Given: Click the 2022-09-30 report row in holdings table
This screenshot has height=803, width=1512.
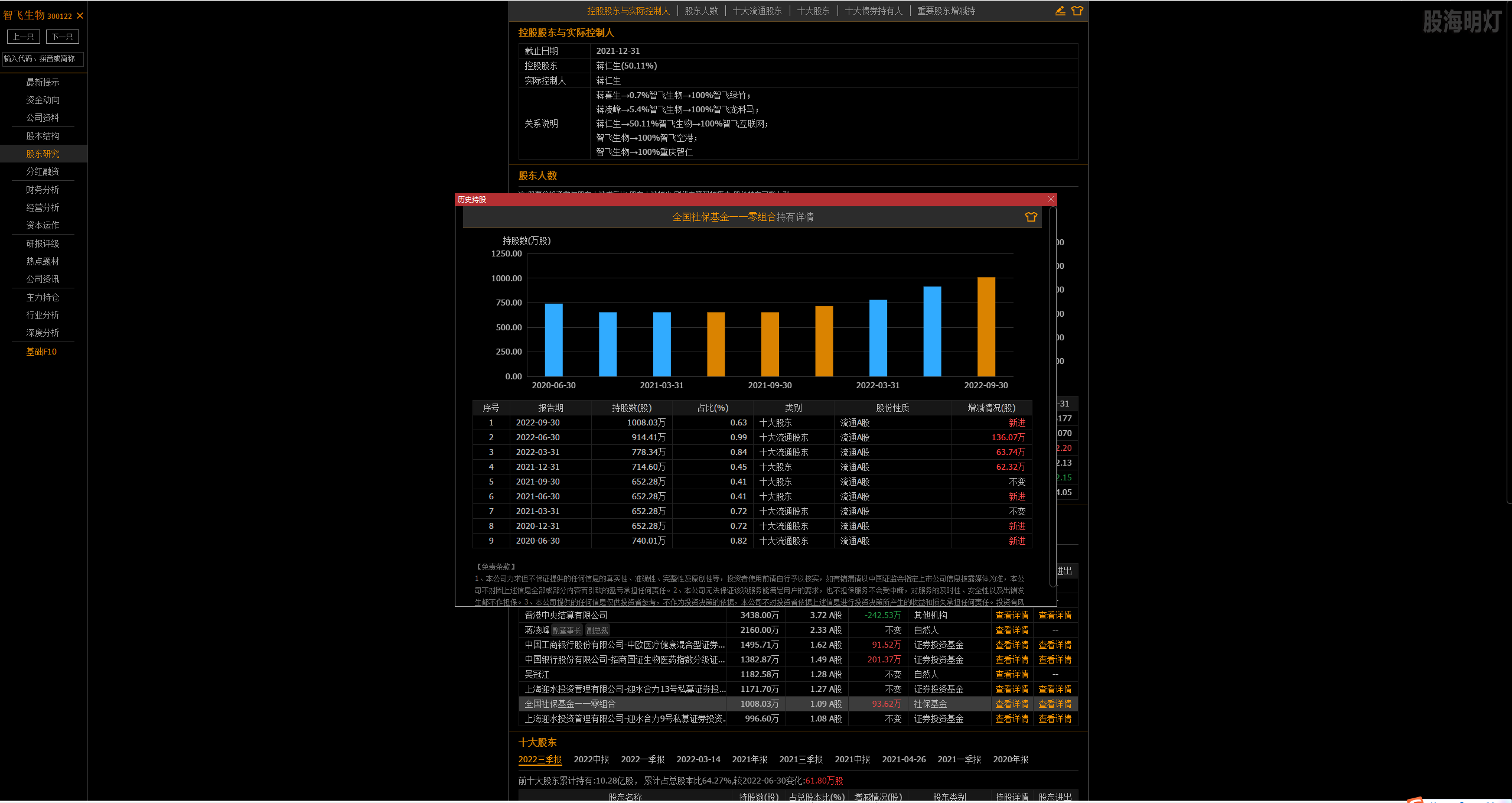Looking at the screenshot, I should coord(752,422).
